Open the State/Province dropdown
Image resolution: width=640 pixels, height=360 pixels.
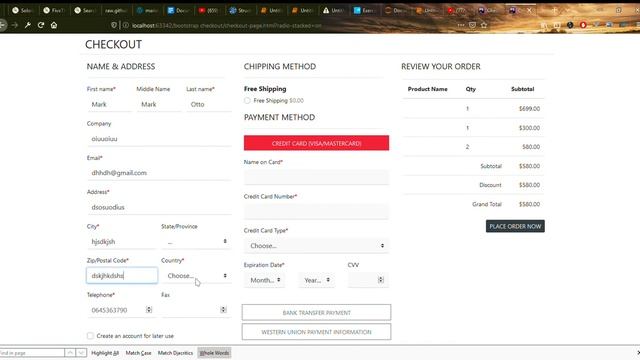196,242
